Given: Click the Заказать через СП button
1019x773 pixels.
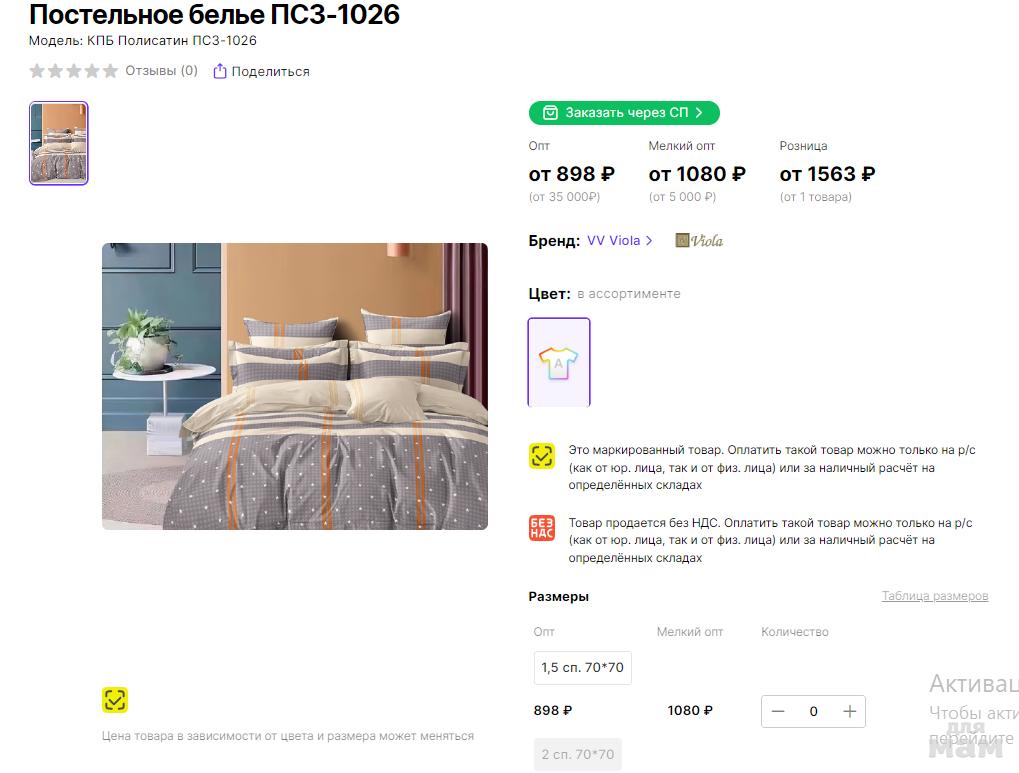Looking at the screenshot, I should click(624, 113).
